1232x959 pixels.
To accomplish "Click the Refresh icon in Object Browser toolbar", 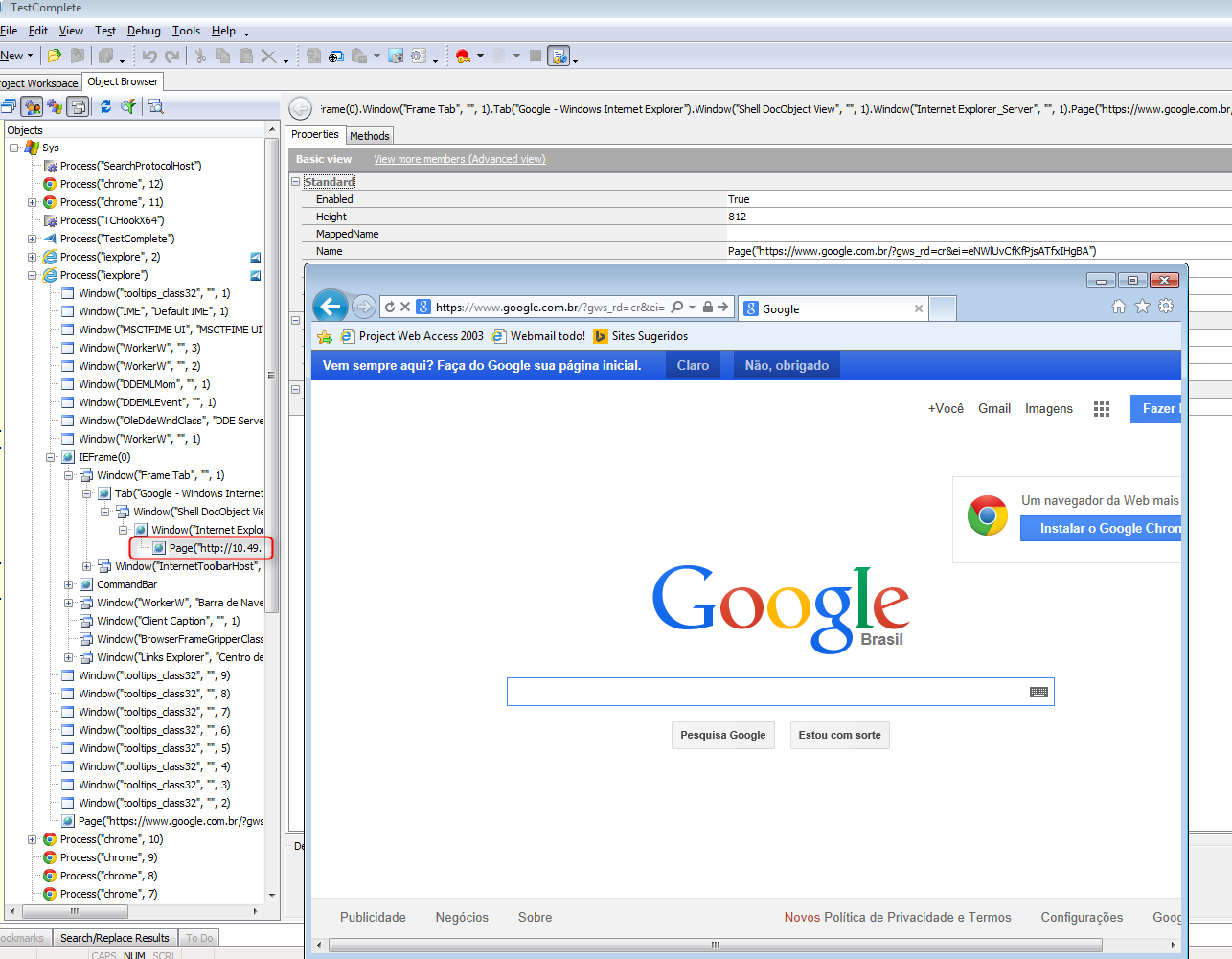I will 105,106.
